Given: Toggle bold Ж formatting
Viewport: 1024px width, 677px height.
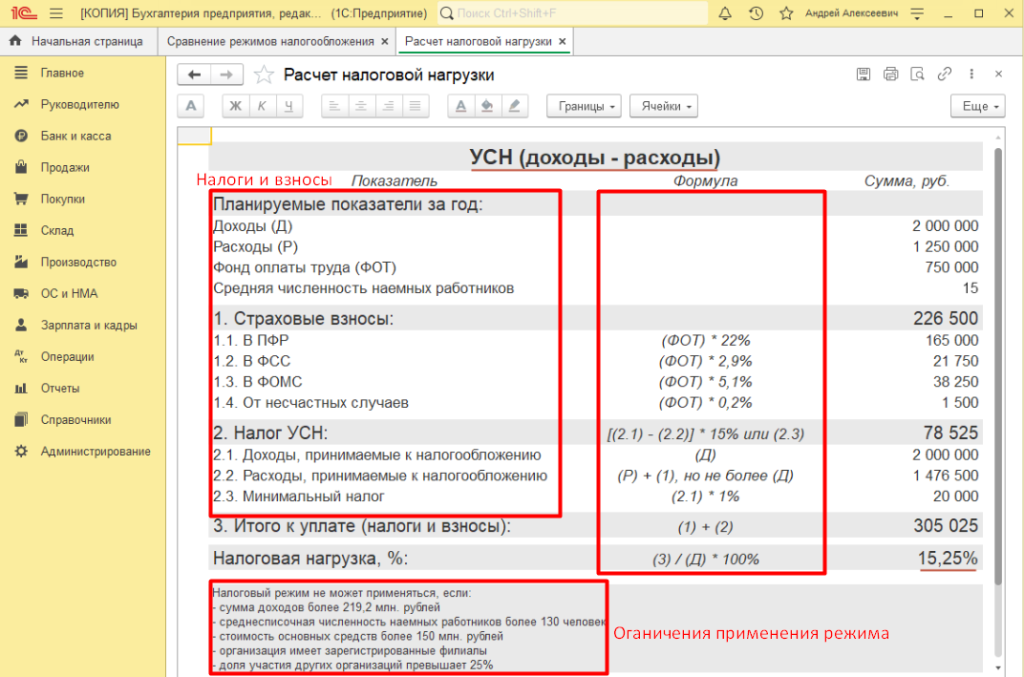Looking at the screenshot, I should coord(236,106).
